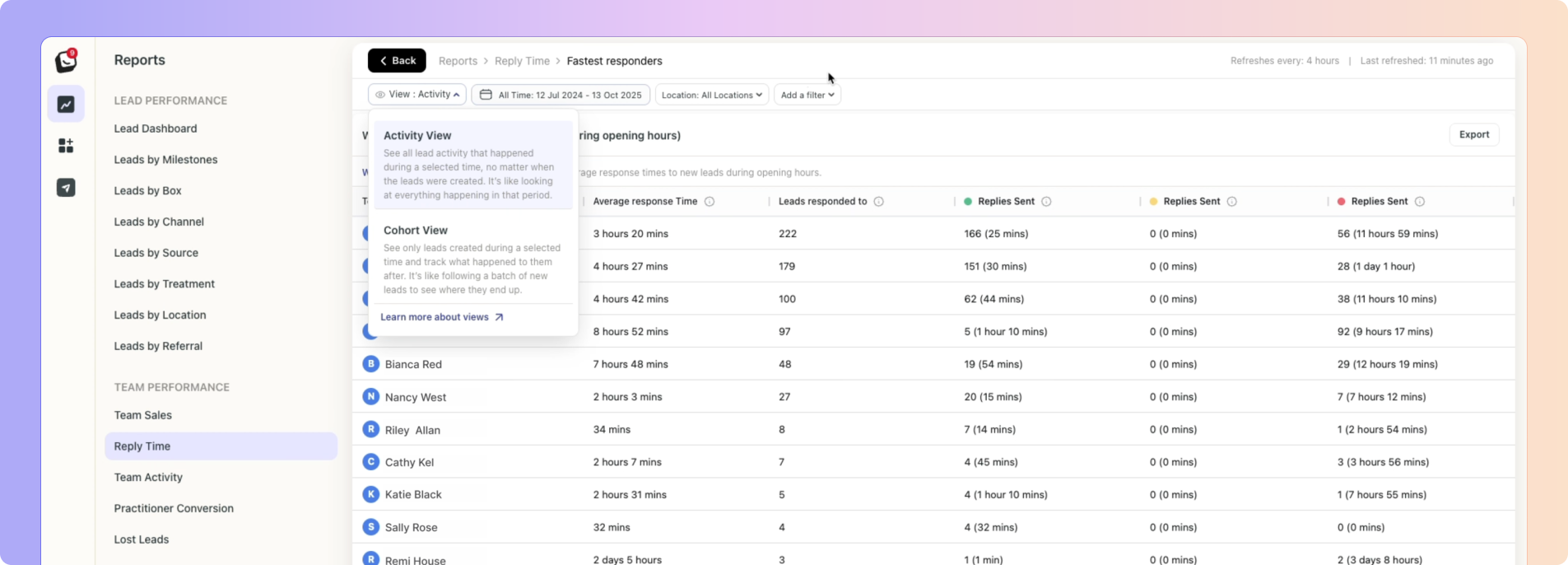This screenshot has width=1568, height=565.
Task: Select the Activity View option
Action: (x=472, y=165)
